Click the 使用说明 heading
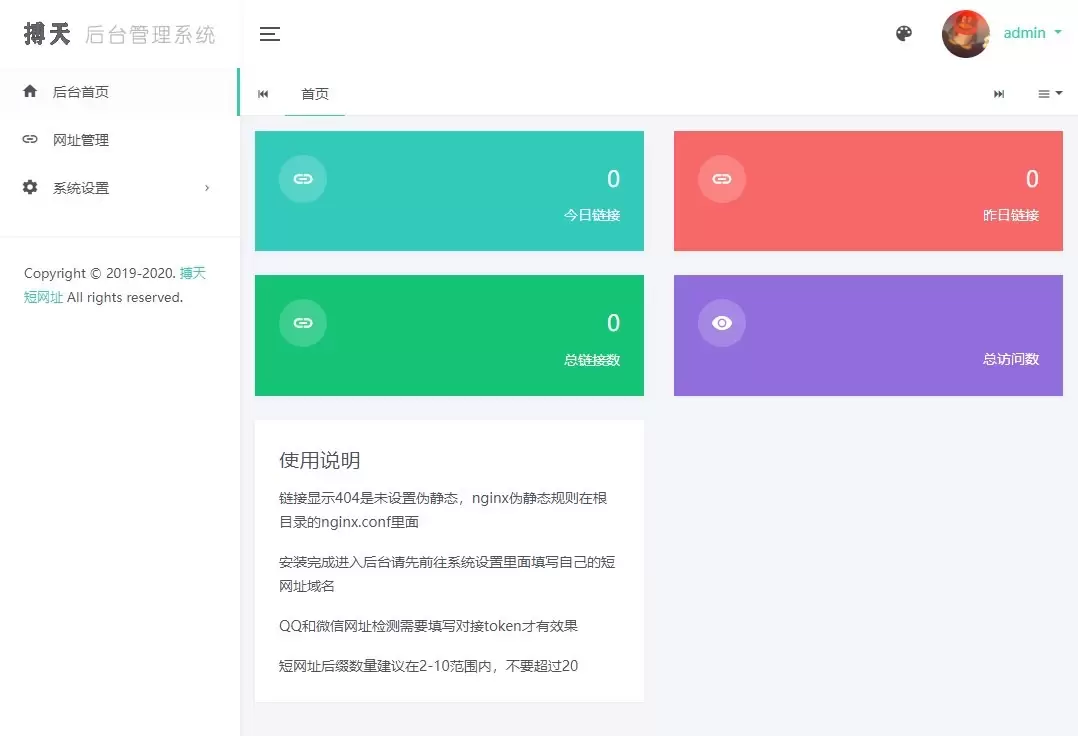This screenshot has width=1078, height=736. 320,460
